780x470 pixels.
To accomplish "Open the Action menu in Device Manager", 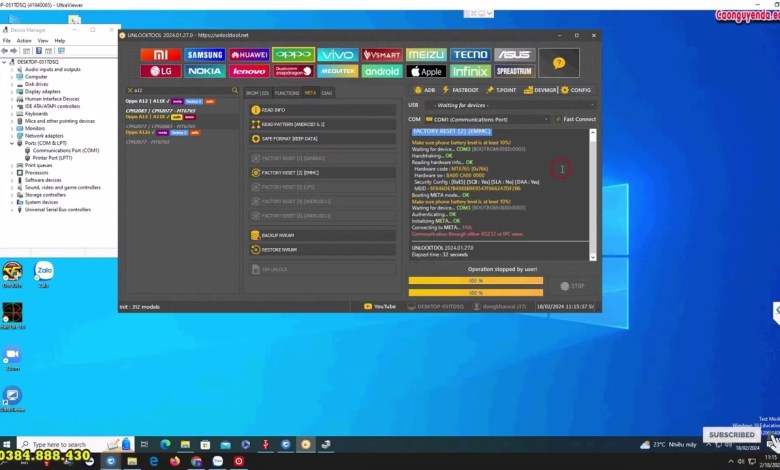I will (24, 41).
